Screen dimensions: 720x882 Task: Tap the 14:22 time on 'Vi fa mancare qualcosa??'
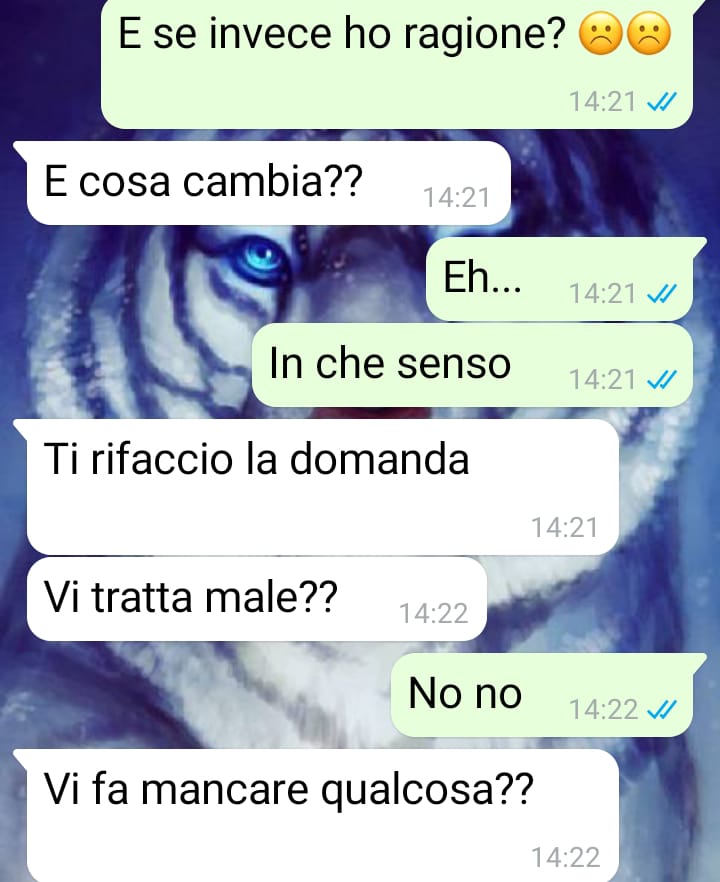[x=566, y=858]
